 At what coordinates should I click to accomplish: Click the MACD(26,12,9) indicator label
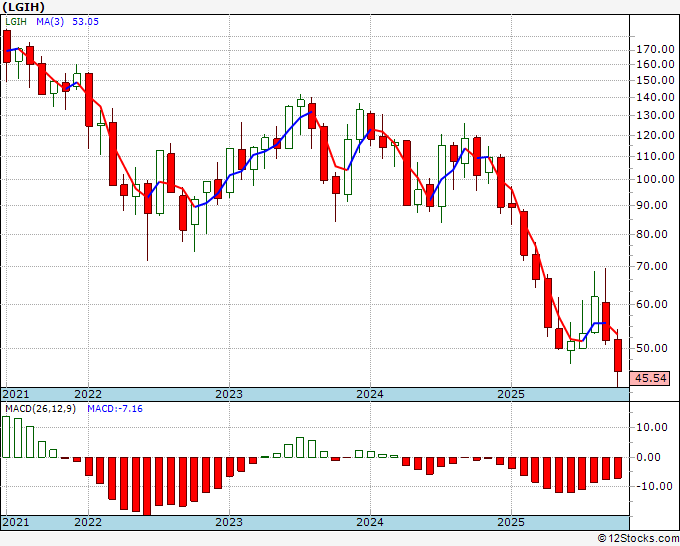coord(40,409)
